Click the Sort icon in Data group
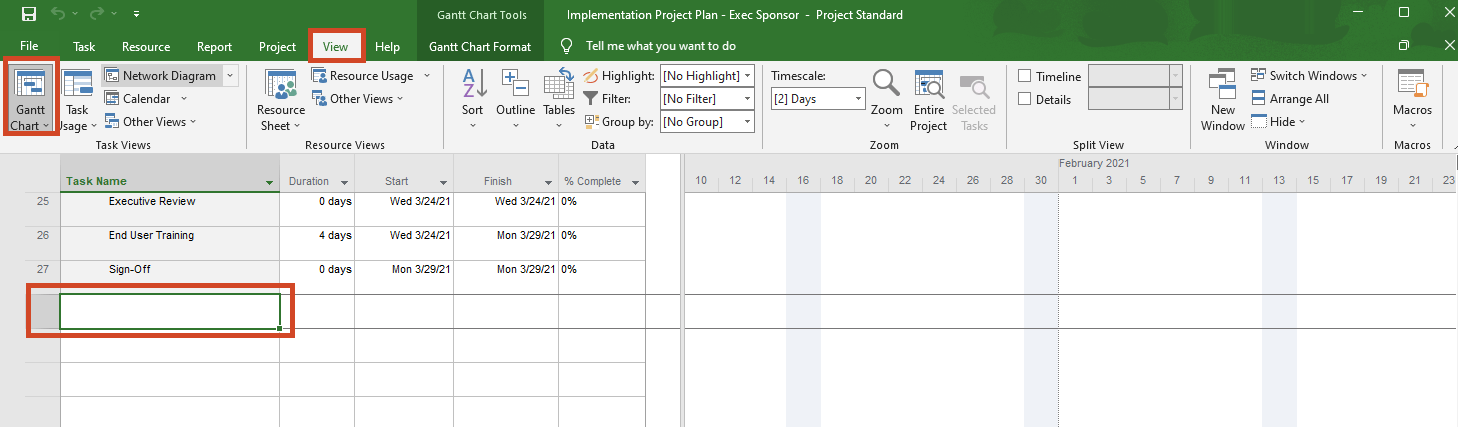This screenshot has height=427, width=1458. 473,88
